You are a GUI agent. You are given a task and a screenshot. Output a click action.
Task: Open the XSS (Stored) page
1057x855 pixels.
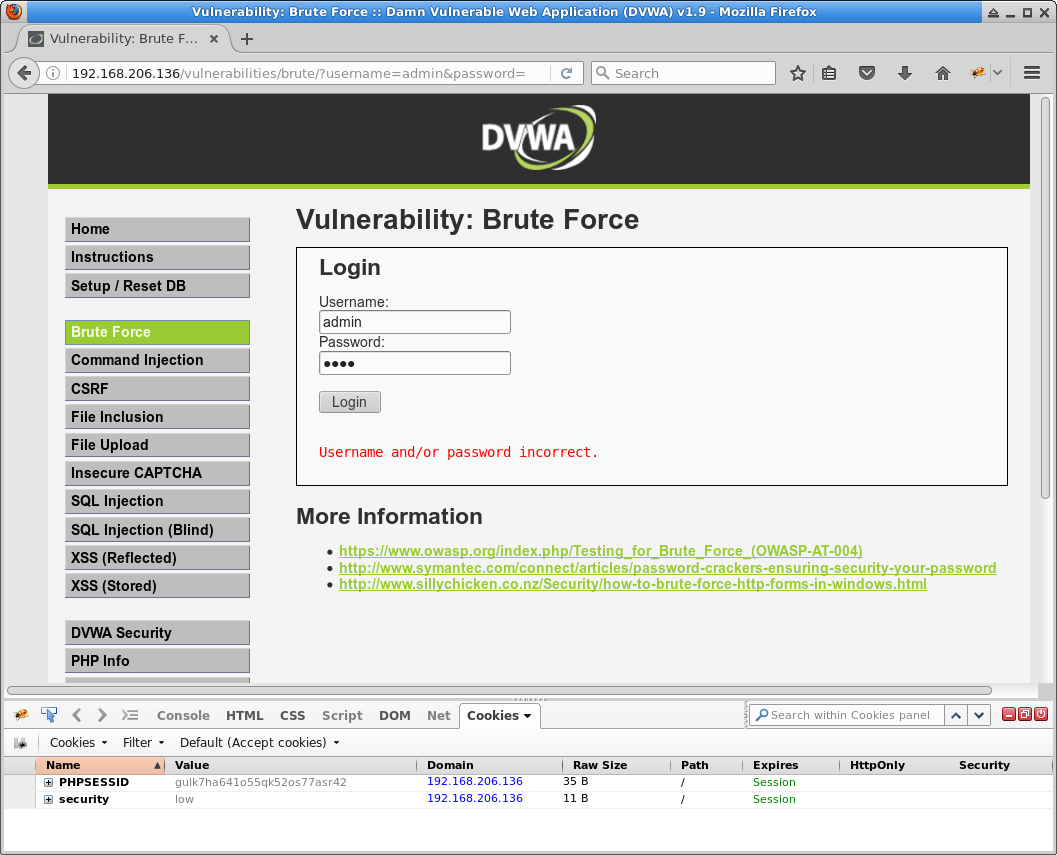[157, 585]
